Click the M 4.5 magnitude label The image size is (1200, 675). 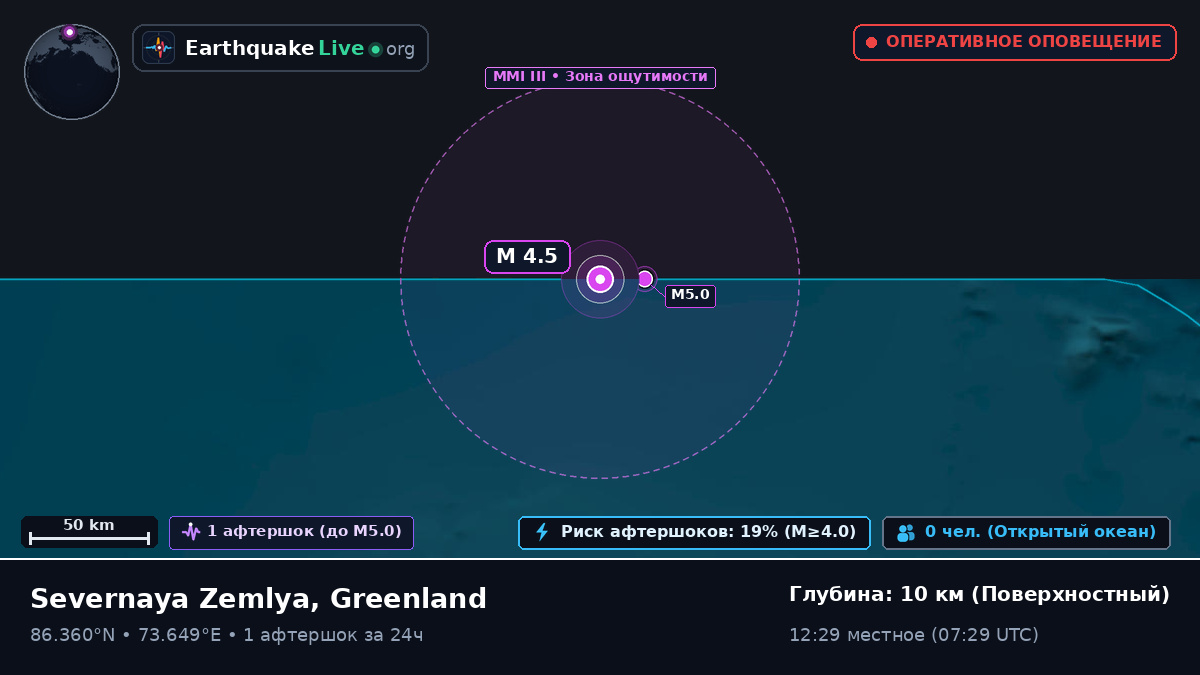[527, 257]
